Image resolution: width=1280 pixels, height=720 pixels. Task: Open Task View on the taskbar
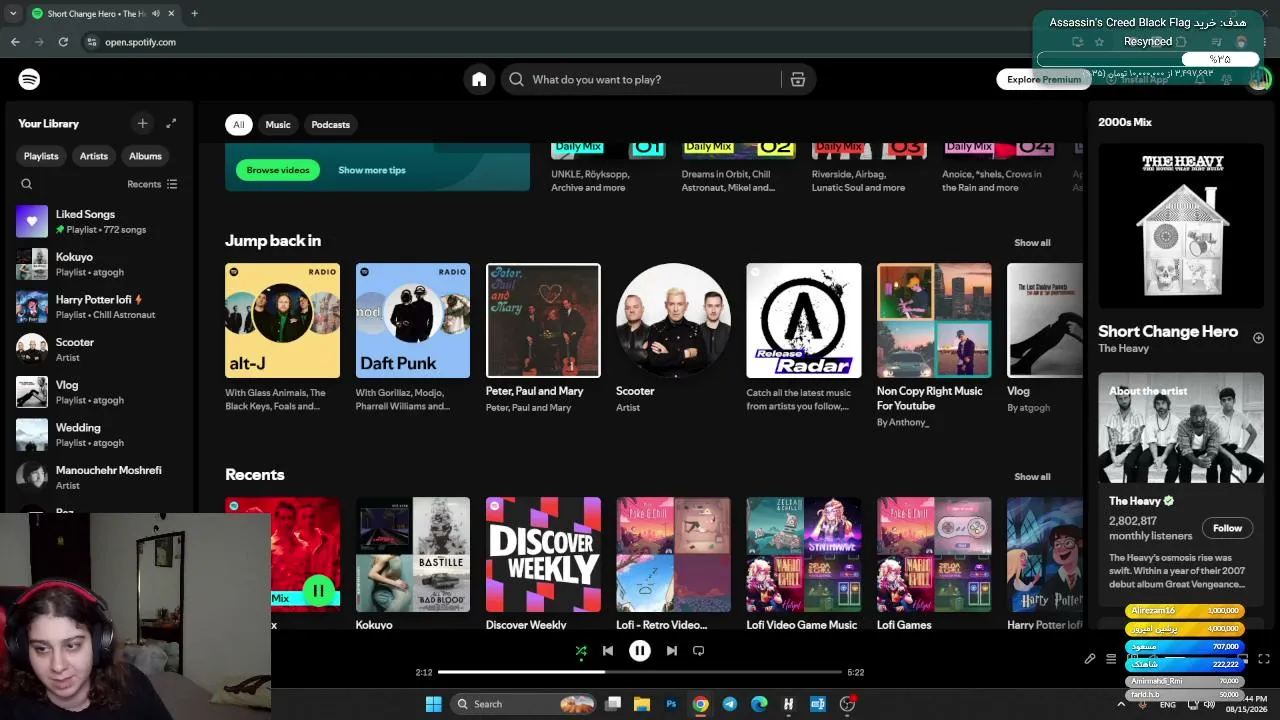point(613,704)
